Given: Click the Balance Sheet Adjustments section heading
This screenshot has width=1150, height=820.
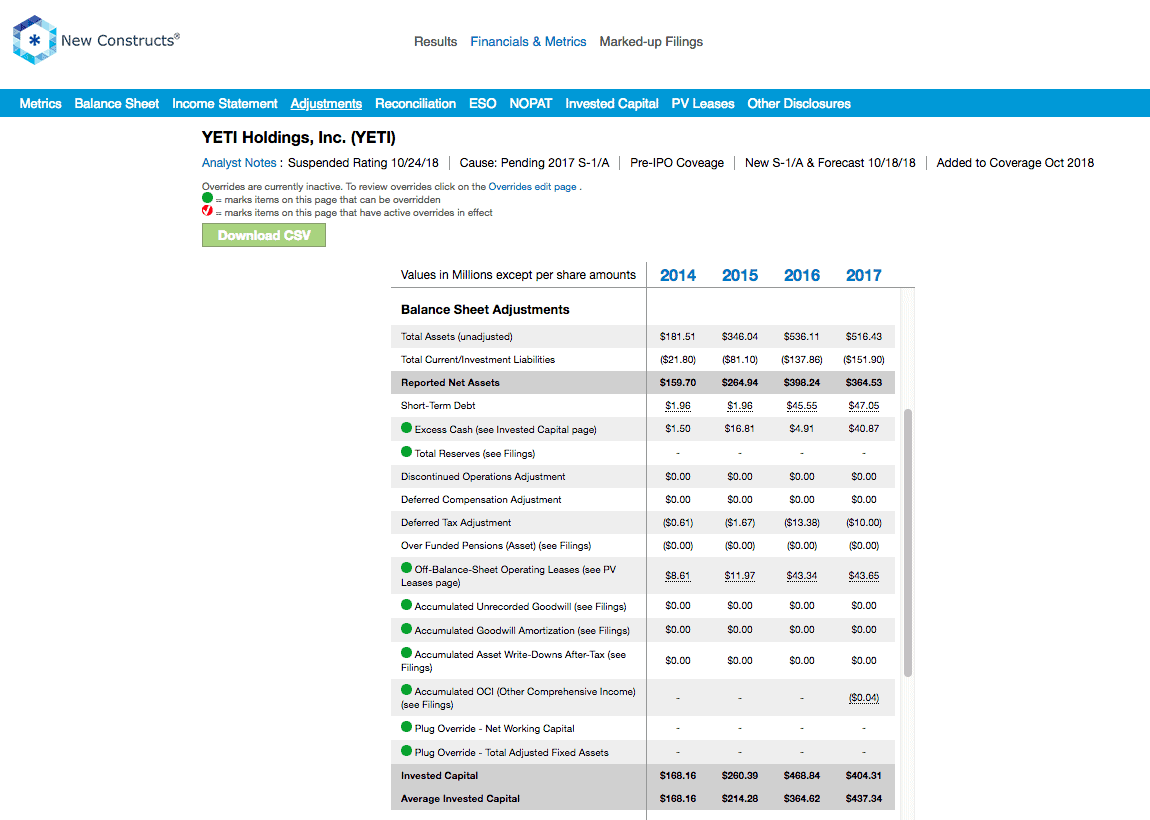Looking at the screenshot, I should [485, 310].
